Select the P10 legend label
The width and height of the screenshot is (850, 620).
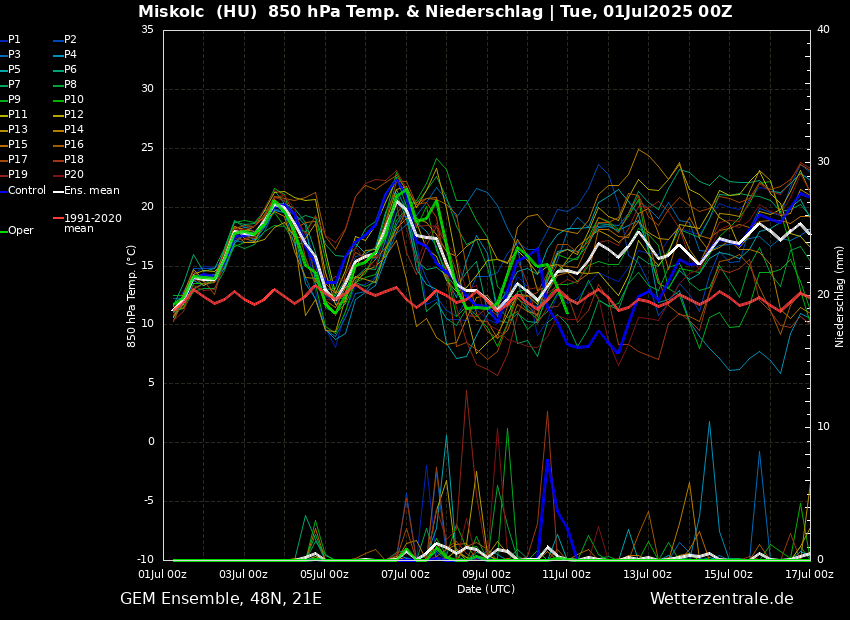[x=73, y=100]
